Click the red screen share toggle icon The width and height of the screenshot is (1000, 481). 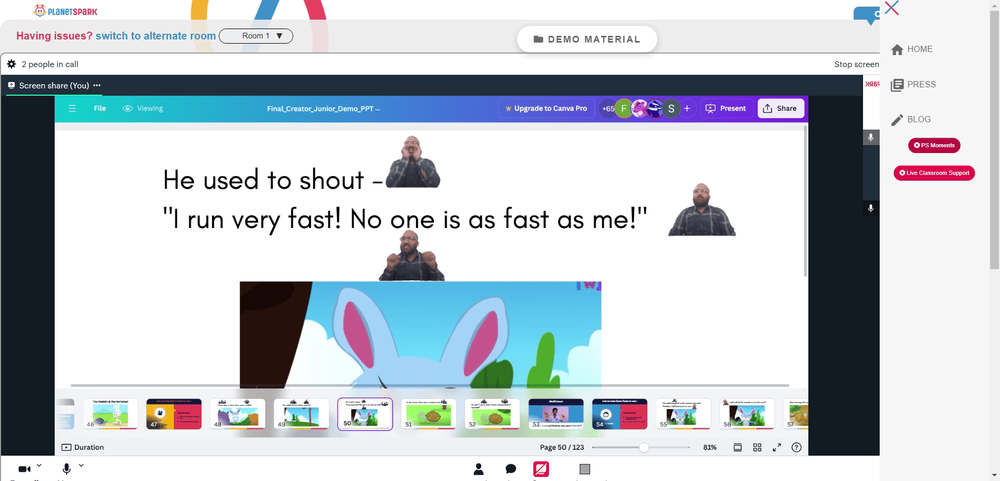[x=541, y=470]
